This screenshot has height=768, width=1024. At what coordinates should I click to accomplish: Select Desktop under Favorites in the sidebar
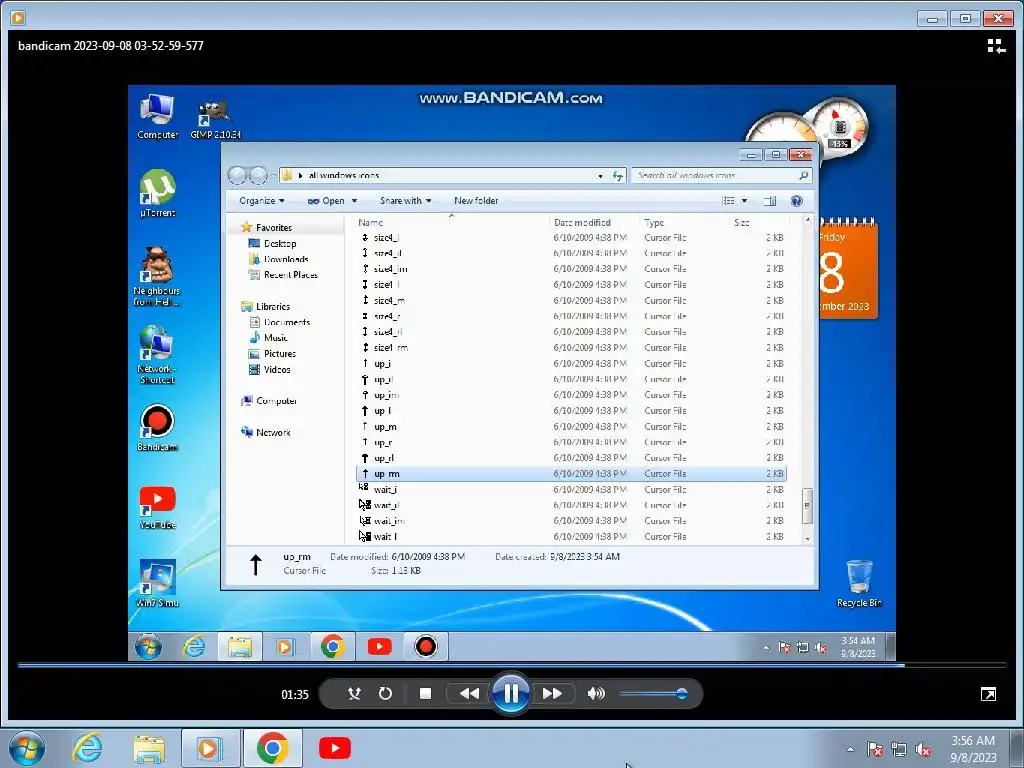point(272,243)
